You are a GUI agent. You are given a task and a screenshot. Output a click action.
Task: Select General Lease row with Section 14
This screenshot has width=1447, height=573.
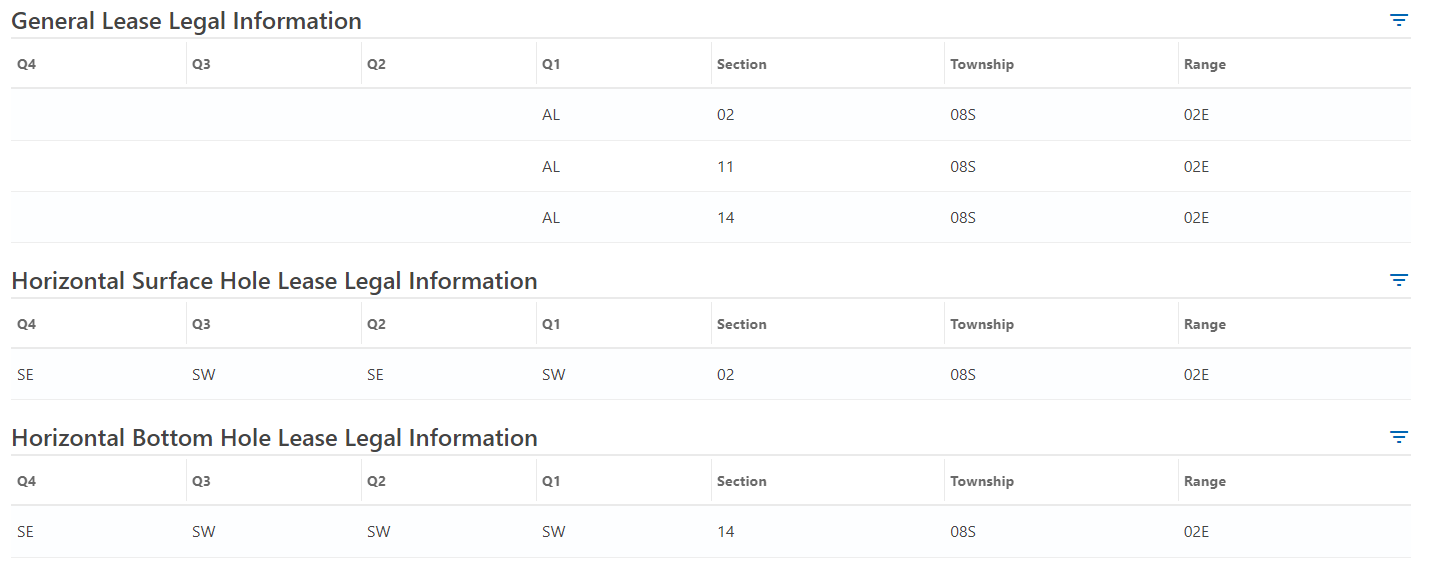711,218
